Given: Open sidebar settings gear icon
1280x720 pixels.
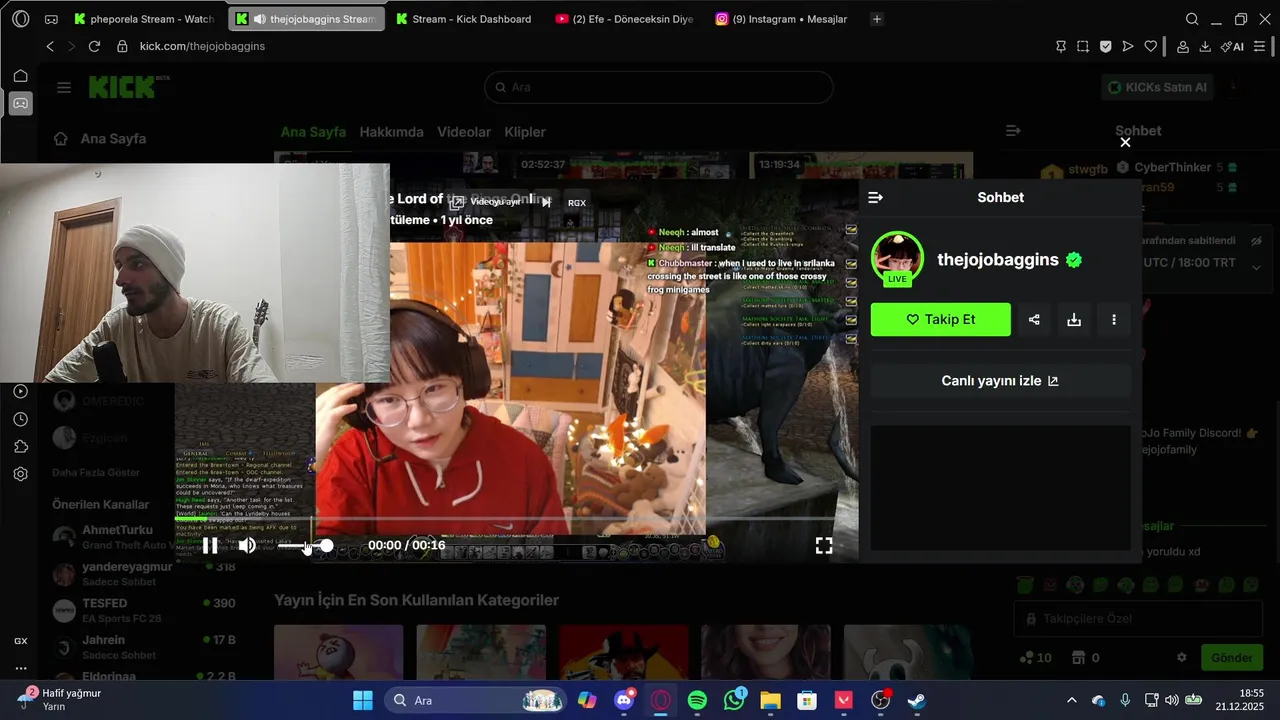Looking at the screenshot, I should [x=20, y=474].
